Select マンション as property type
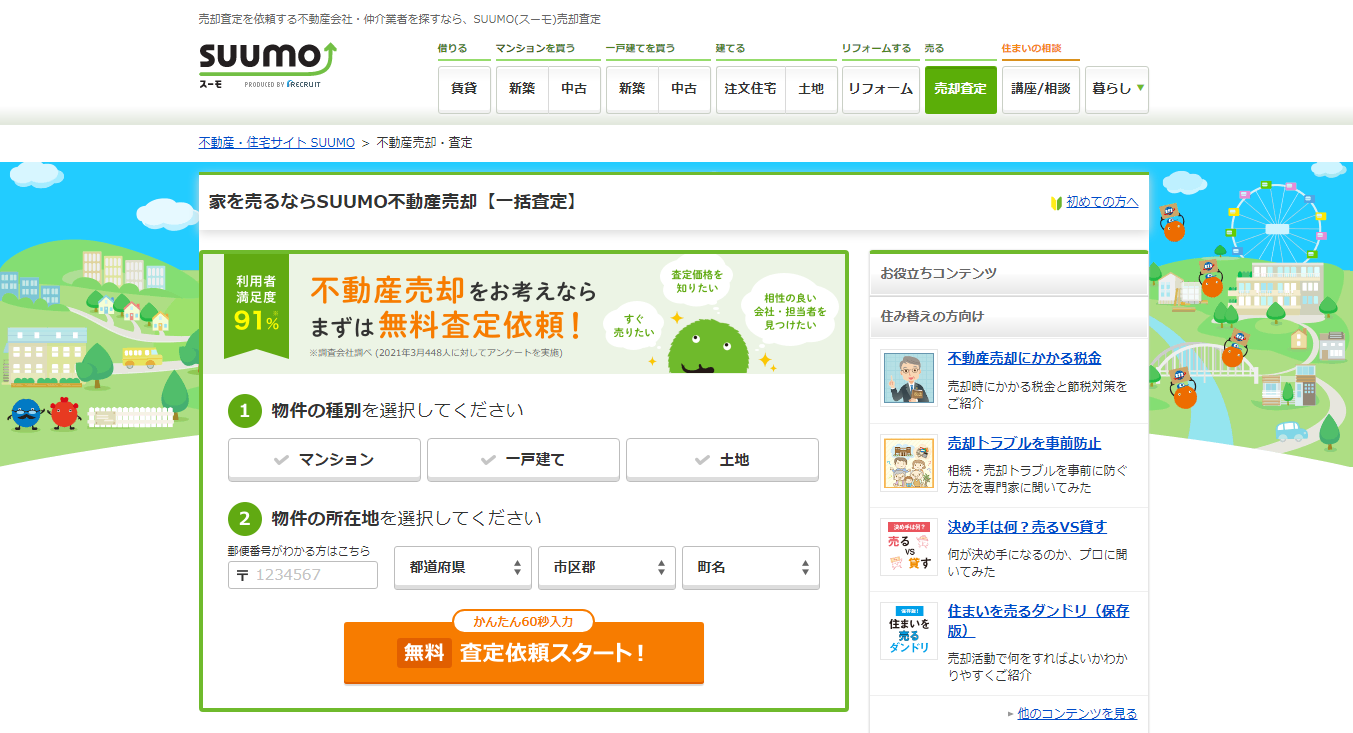The image size is (1353, 733). 324,460
